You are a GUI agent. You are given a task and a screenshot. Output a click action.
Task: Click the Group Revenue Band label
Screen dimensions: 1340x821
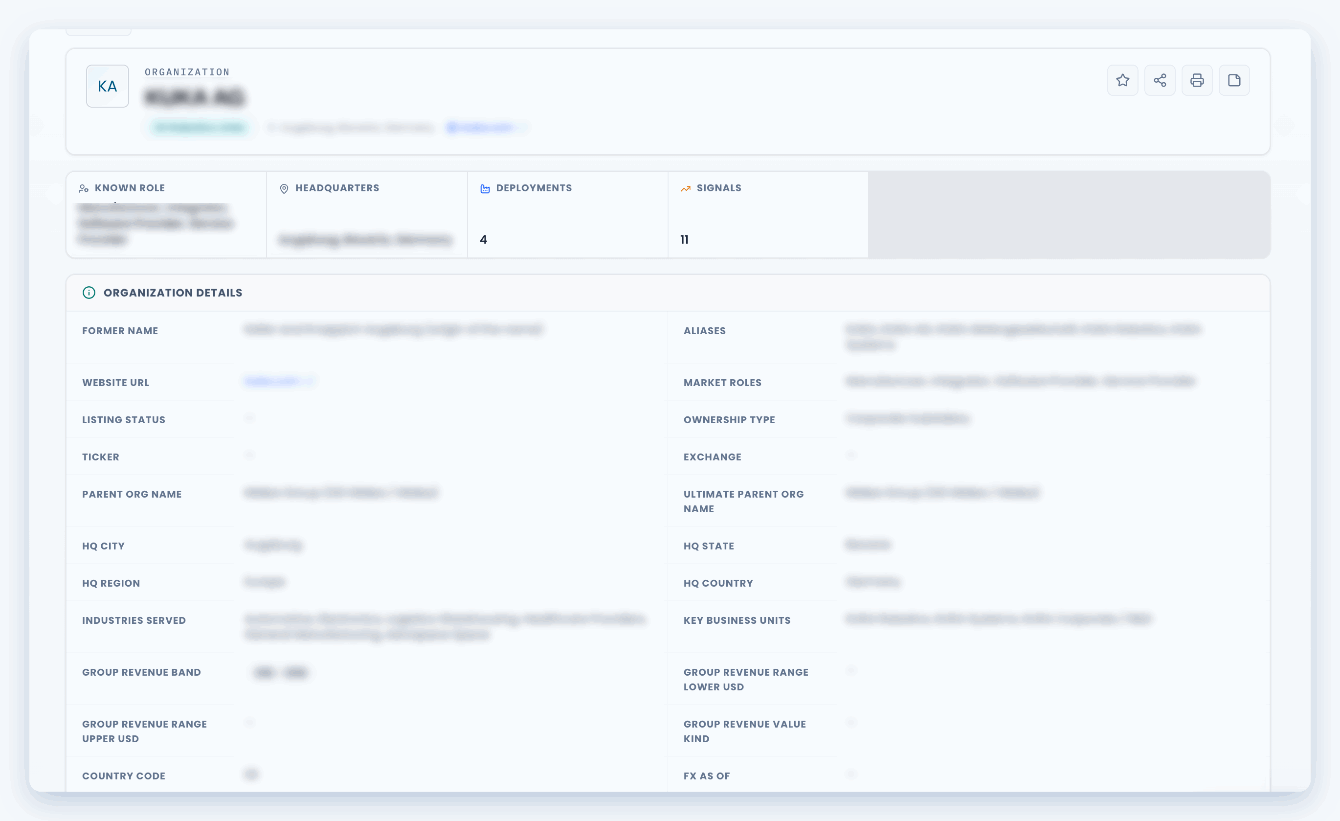click(142, 672)
